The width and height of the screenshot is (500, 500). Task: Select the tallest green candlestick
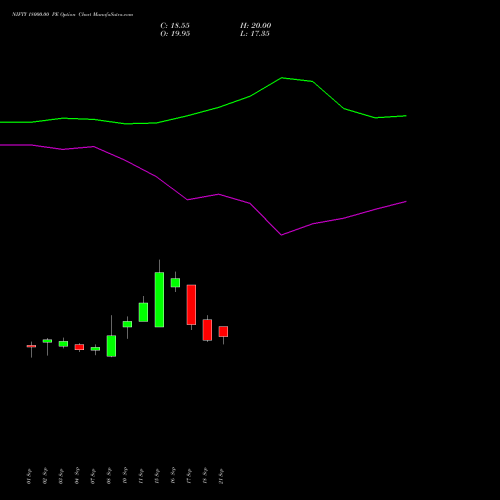tap(159, 299)
